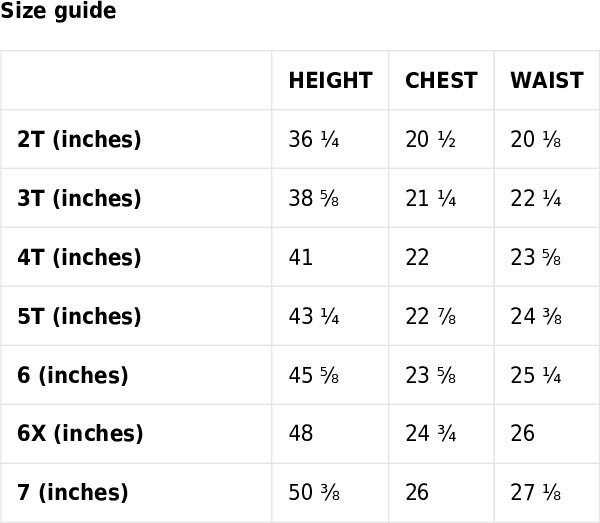Select the size 6 waist value 25 ¼
The width and height of the screenshot is (600, 523).
pyautogui.click(x=536, y=375)
